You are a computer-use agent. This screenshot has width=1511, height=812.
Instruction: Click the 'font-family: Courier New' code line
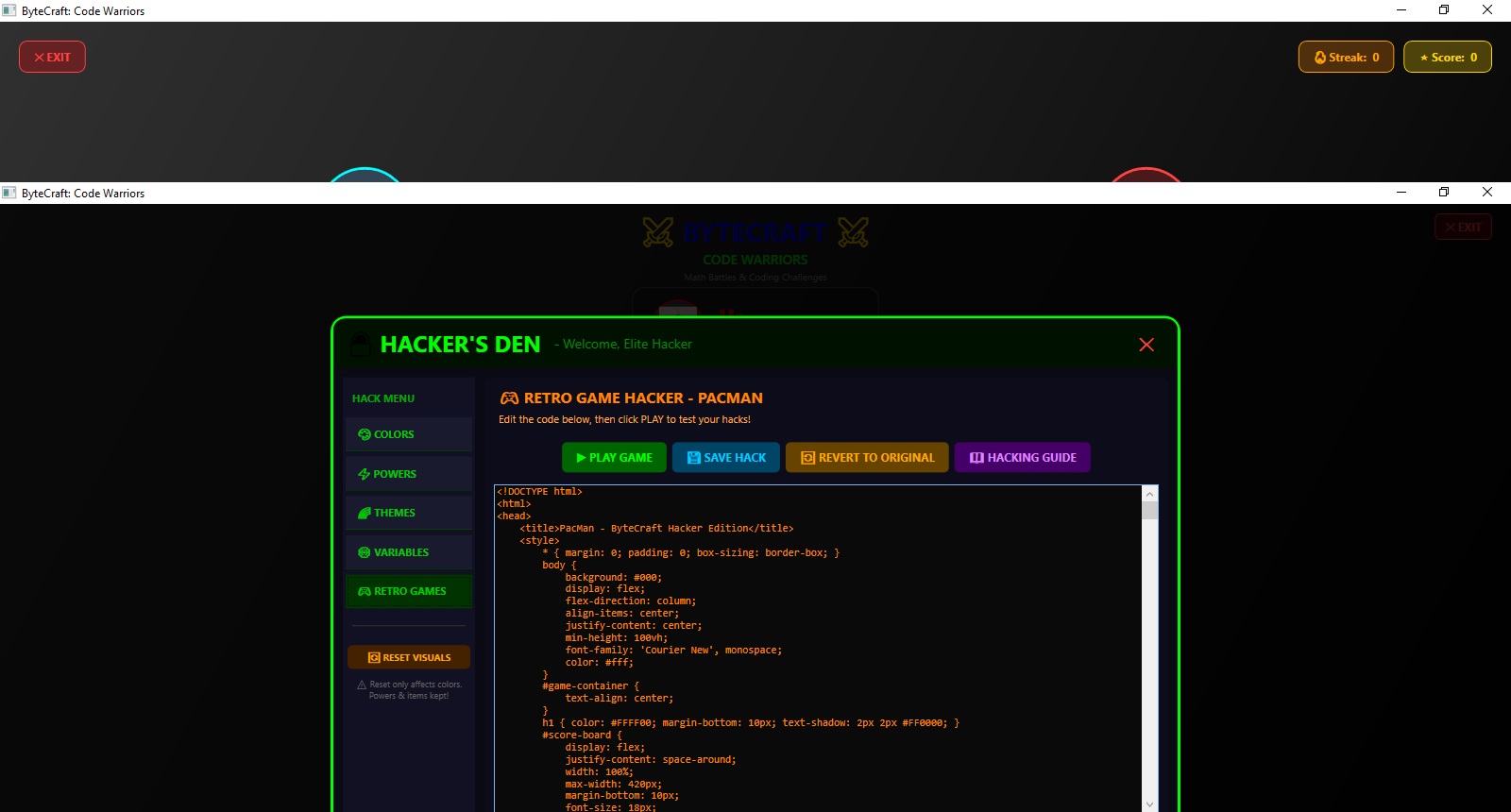(x=673, y=651)
